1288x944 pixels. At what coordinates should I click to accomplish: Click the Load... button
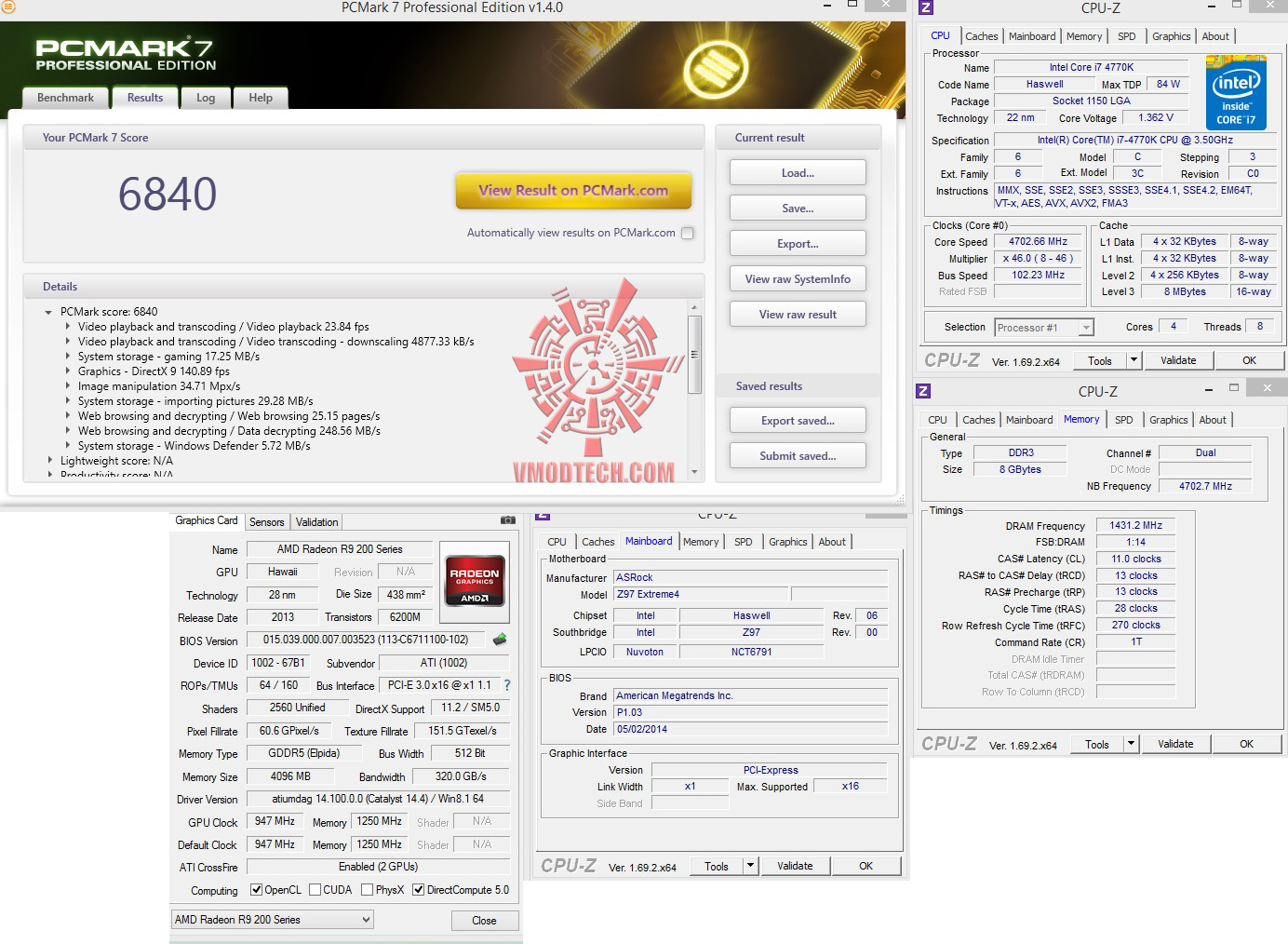click(x=798, y=173)
